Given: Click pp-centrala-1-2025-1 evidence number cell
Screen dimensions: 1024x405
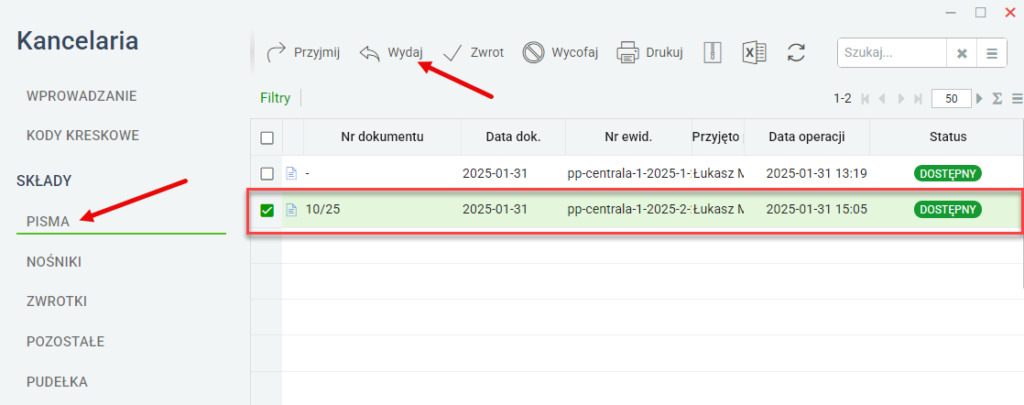Looking at the screenshot, I should pyautogui.click(x=630, y=174).
